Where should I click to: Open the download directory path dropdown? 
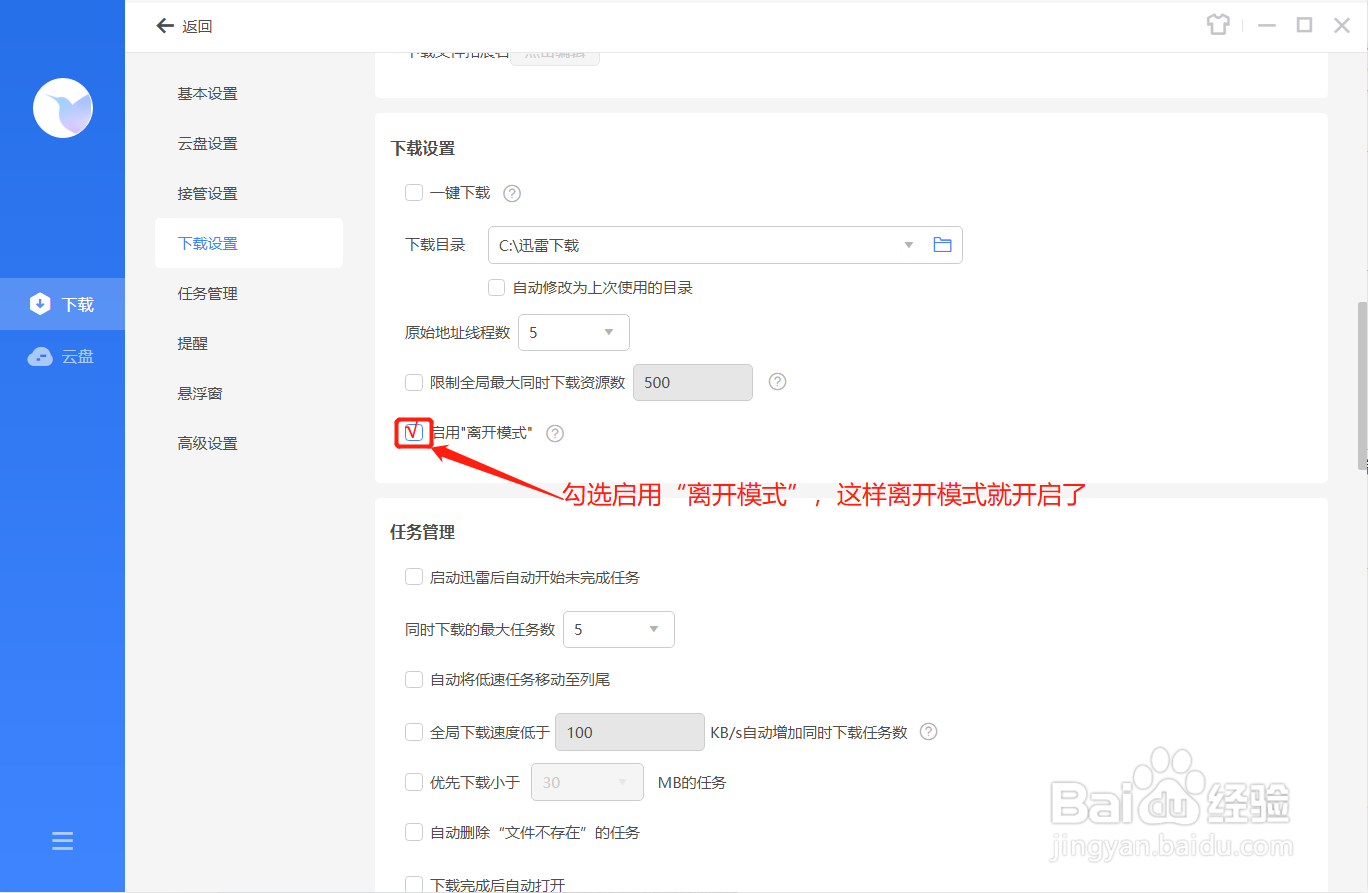pyautogui.click(x=907, y=244)
